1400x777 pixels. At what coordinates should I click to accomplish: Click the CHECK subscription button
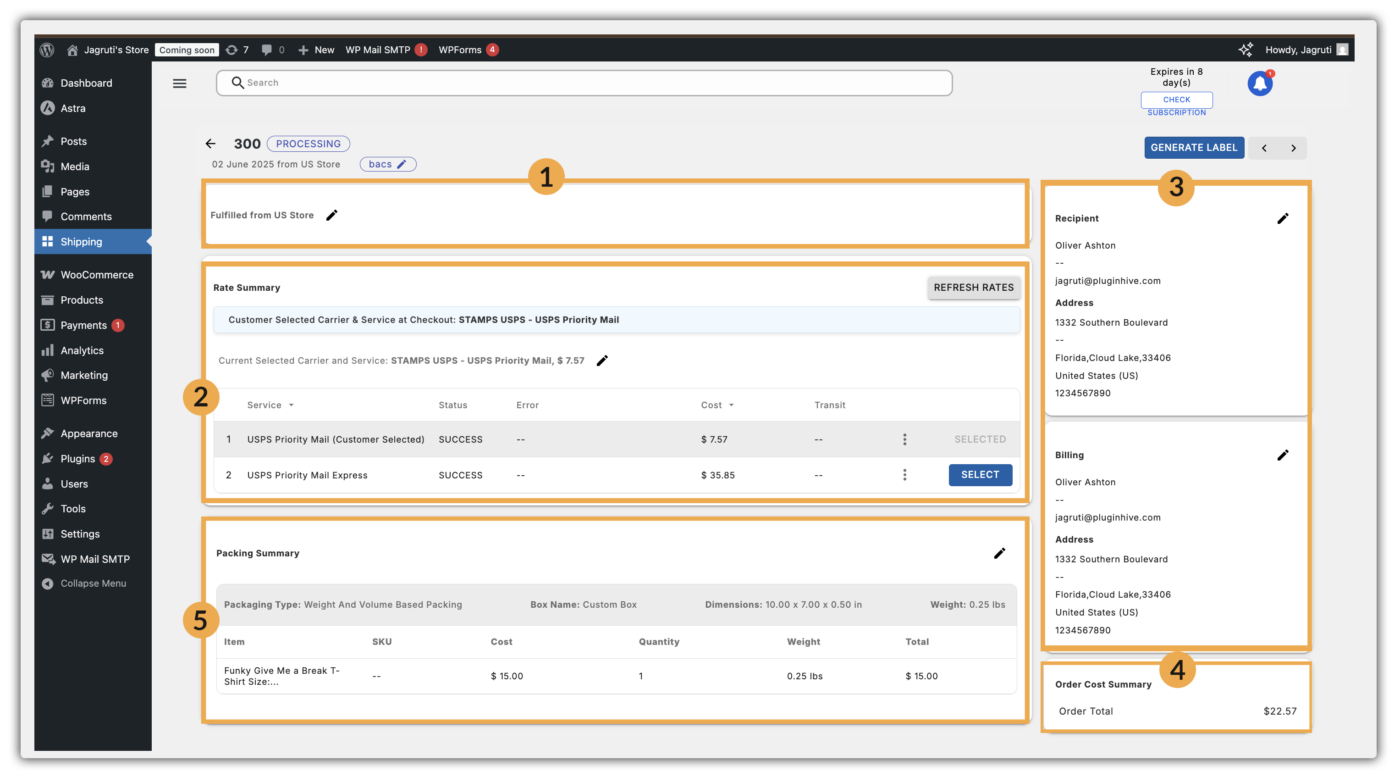(x=1176, y=100)
